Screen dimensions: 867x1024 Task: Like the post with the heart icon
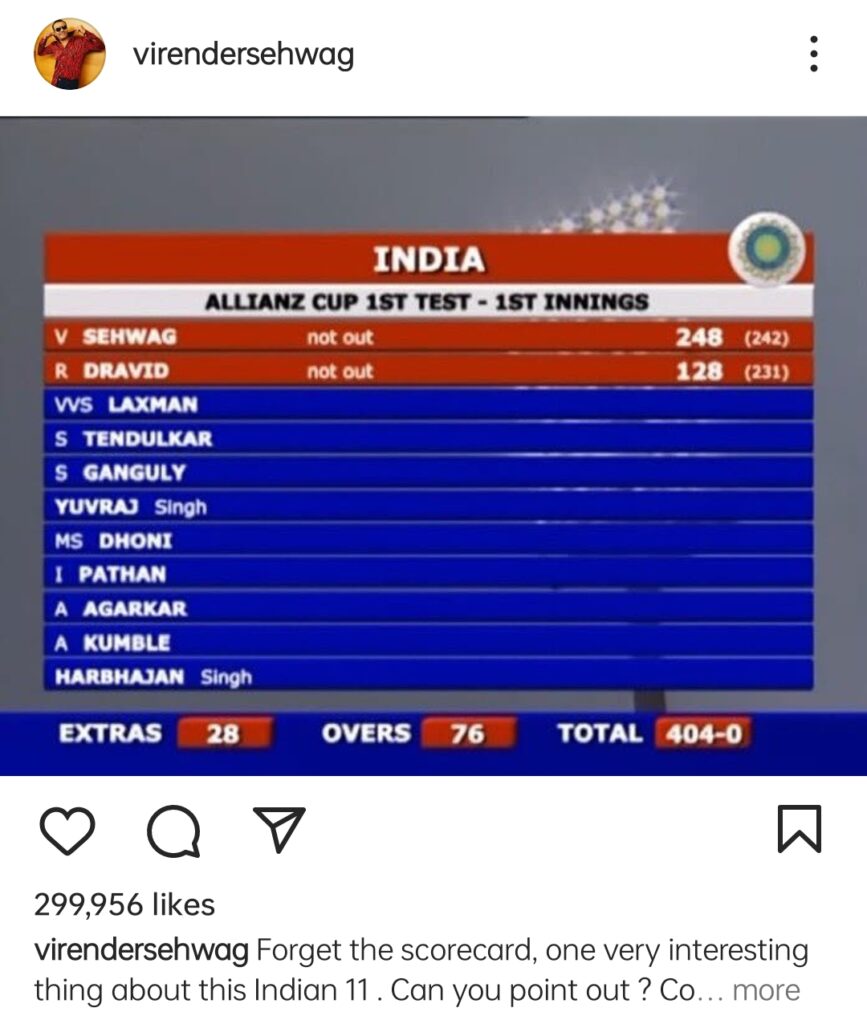tap(67, 831)
